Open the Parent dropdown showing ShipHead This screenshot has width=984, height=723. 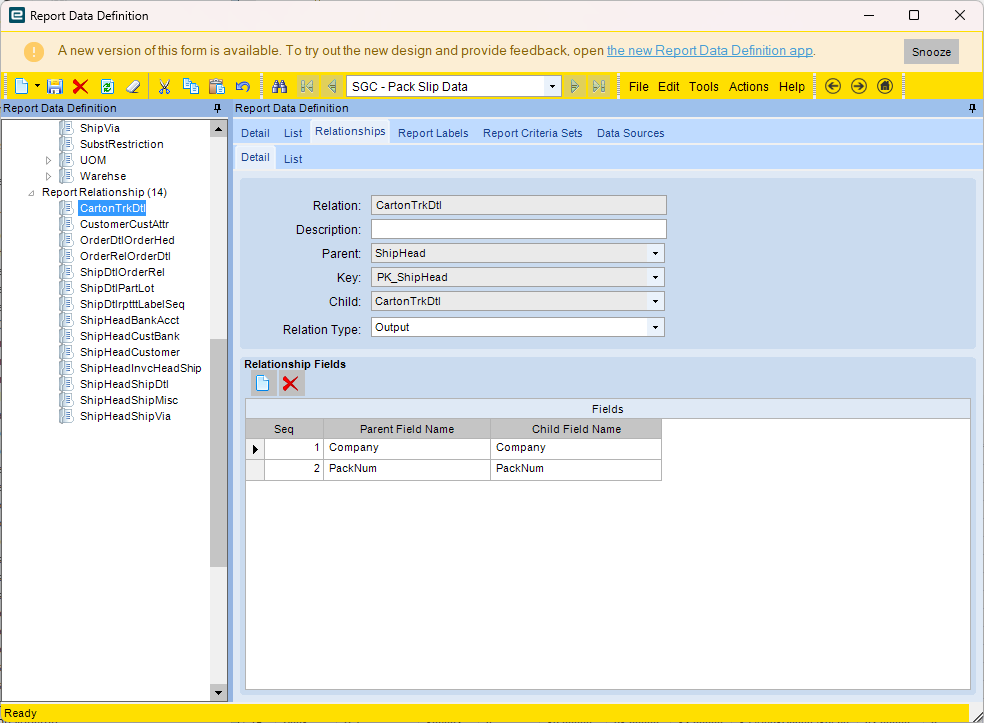pyautogui.click(x=656, y=254)
